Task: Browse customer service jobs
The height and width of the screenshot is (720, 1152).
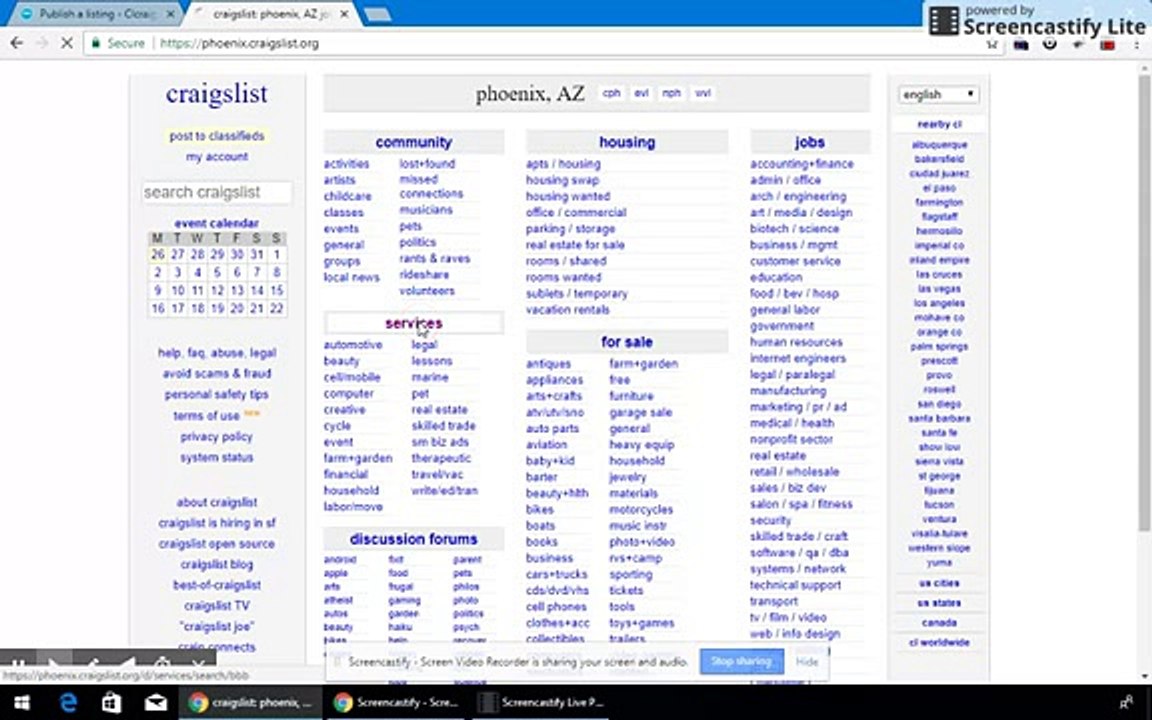Action: coord(795,261)
